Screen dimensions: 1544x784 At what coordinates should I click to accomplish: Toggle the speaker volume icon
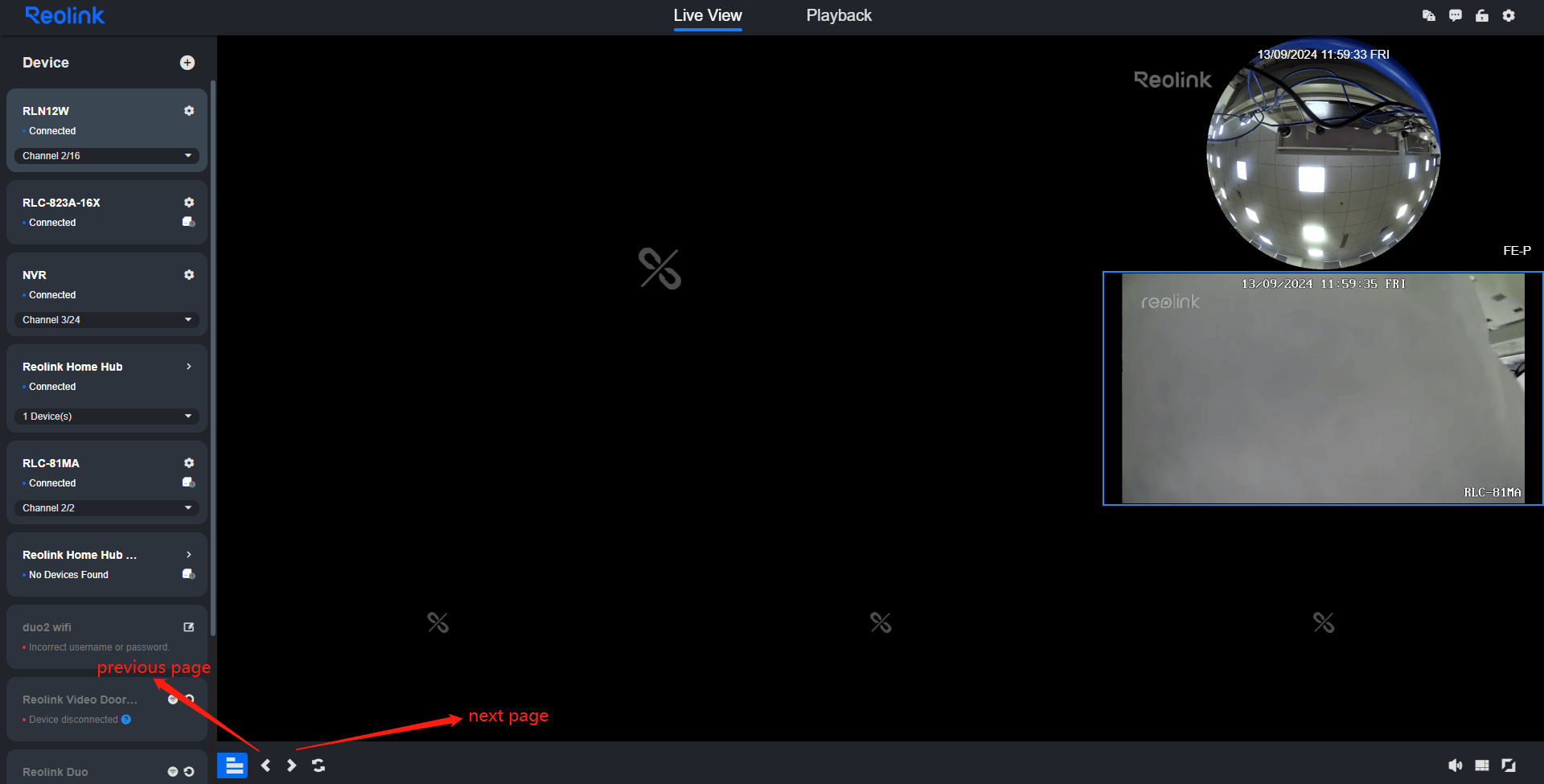tap(1456, 766)
